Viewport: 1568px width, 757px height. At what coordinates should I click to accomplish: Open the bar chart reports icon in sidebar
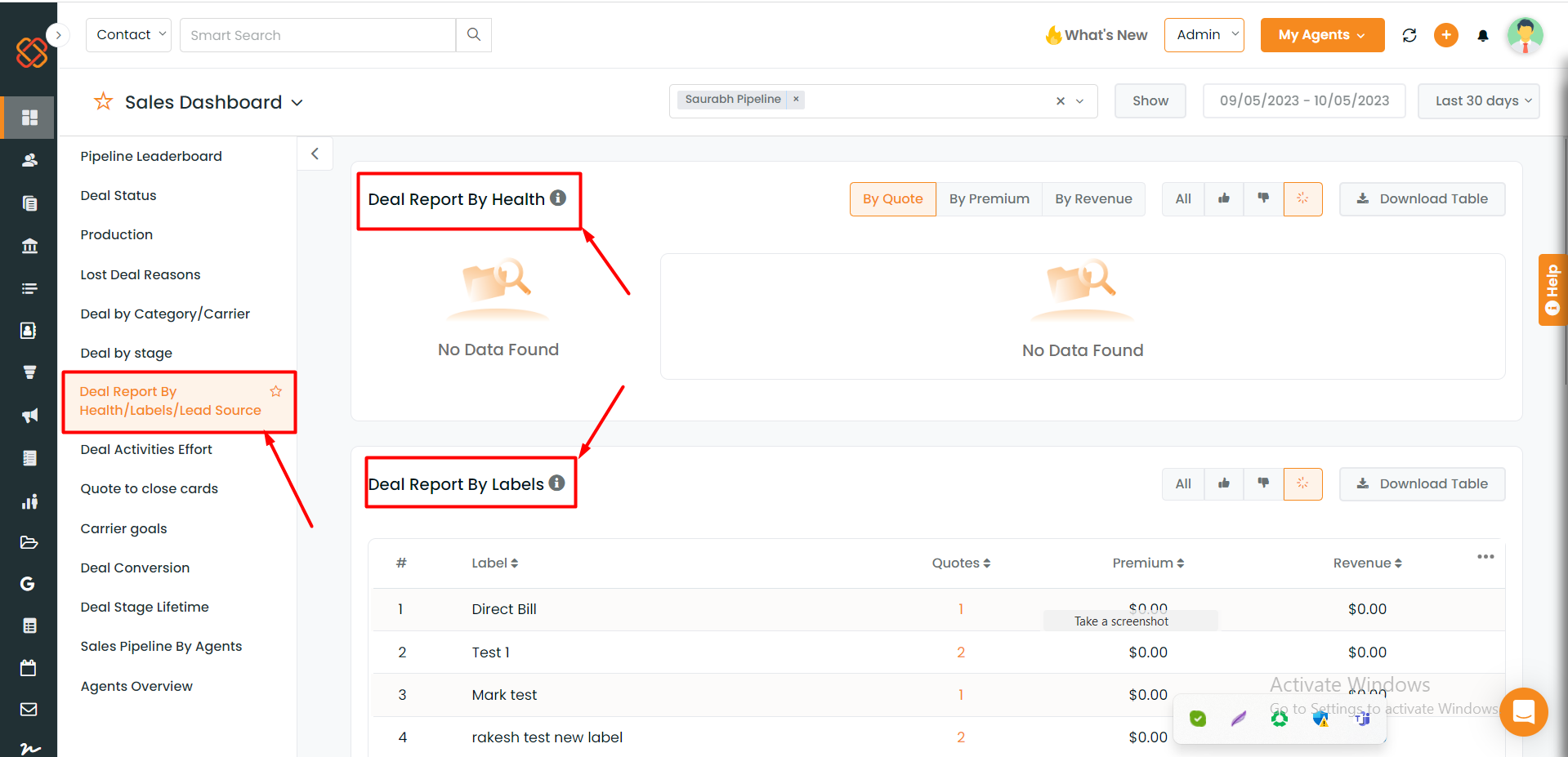pos(29,501)
